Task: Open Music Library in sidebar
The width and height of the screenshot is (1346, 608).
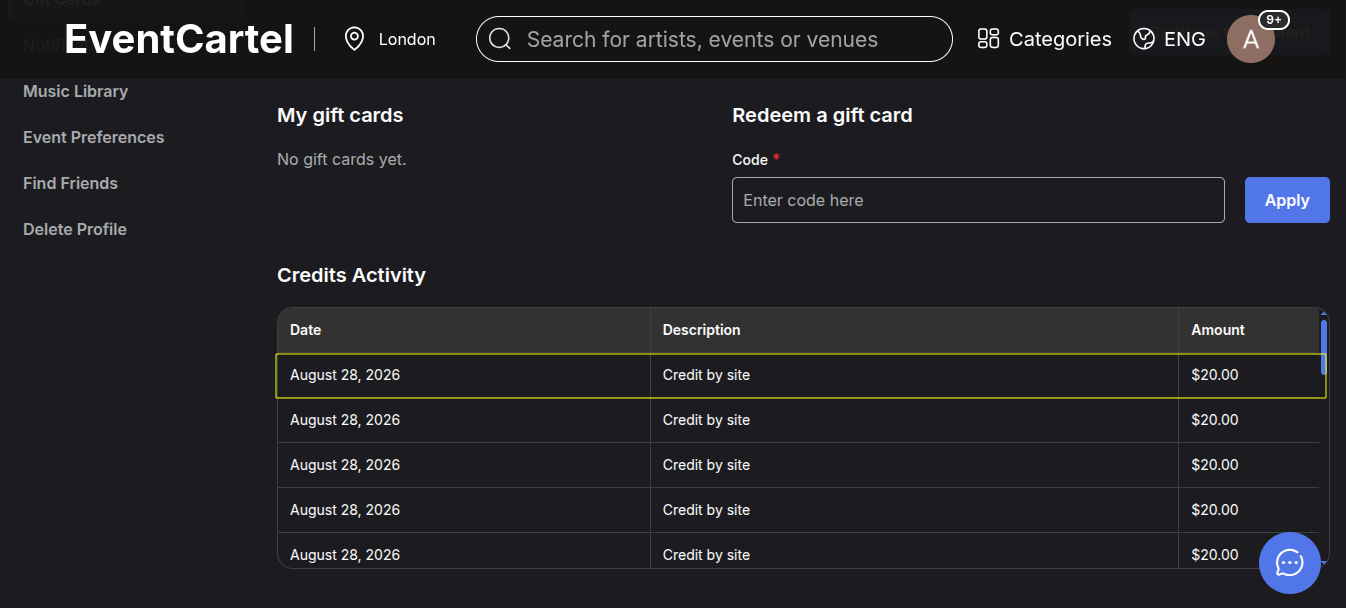Action: (x=76, y=91)
